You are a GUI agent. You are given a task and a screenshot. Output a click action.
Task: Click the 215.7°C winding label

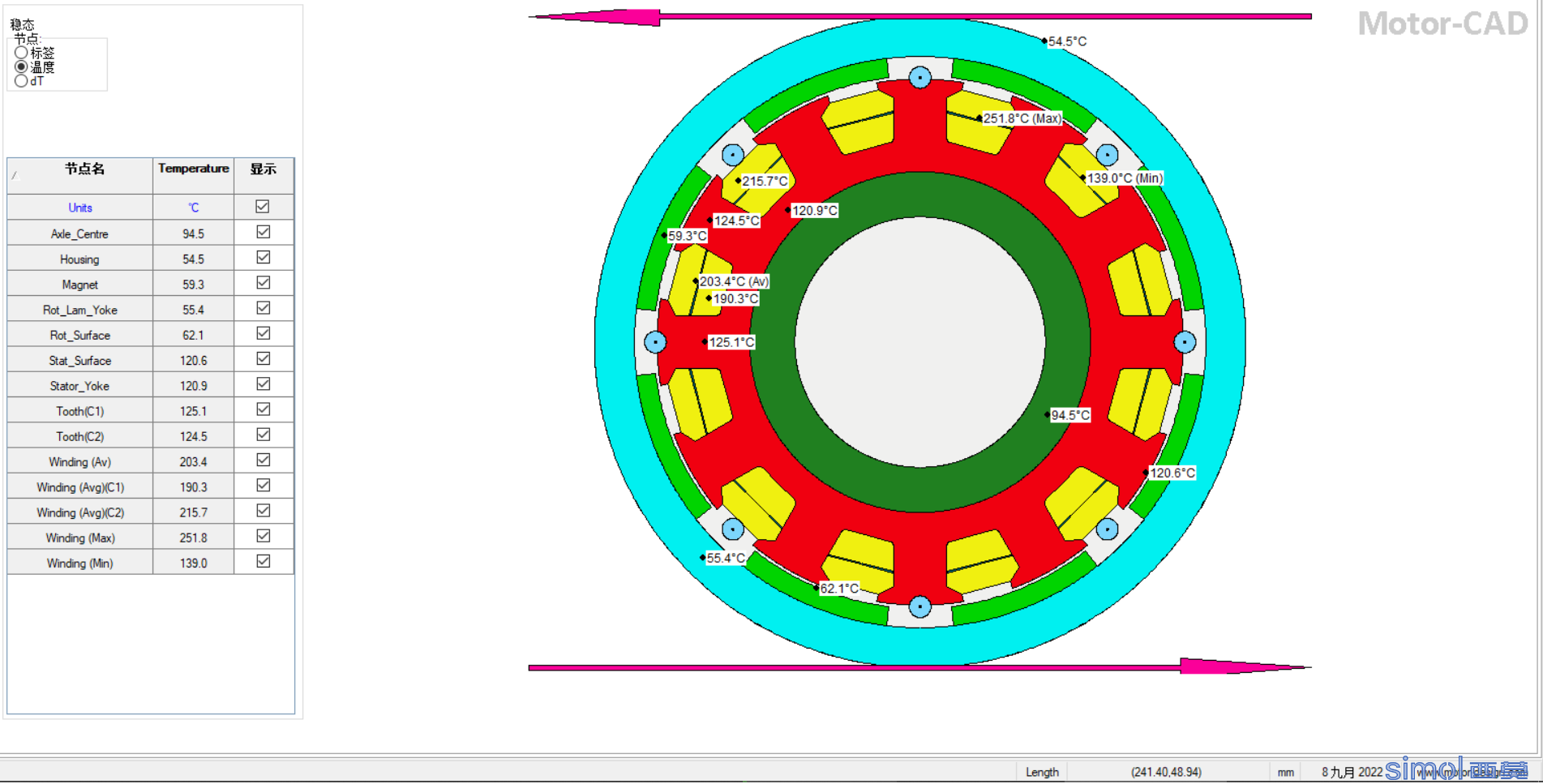click(765, 181)
